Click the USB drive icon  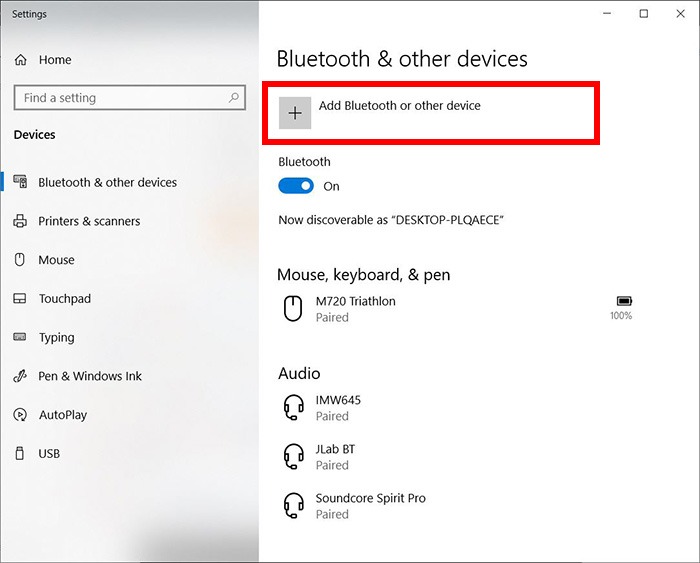coord(20,453)
